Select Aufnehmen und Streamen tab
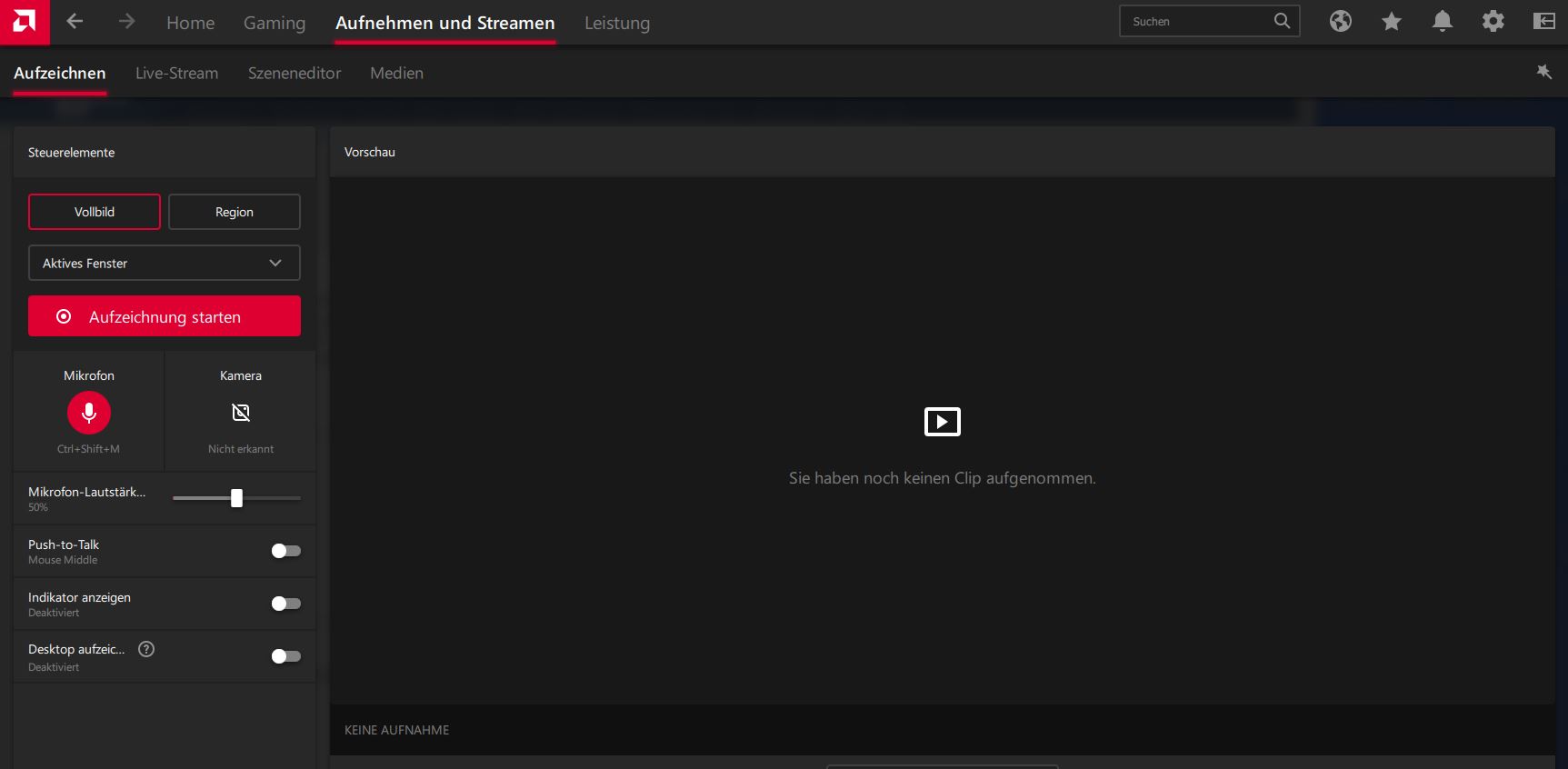1568x769 pixels. [445, 23]
